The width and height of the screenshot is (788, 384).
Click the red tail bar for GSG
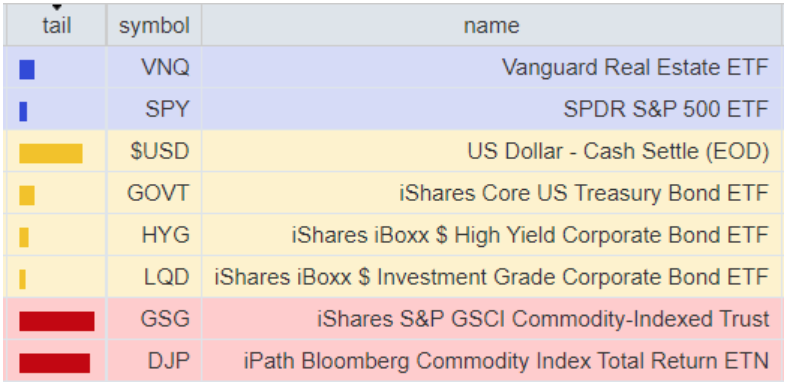coord(57,321)
